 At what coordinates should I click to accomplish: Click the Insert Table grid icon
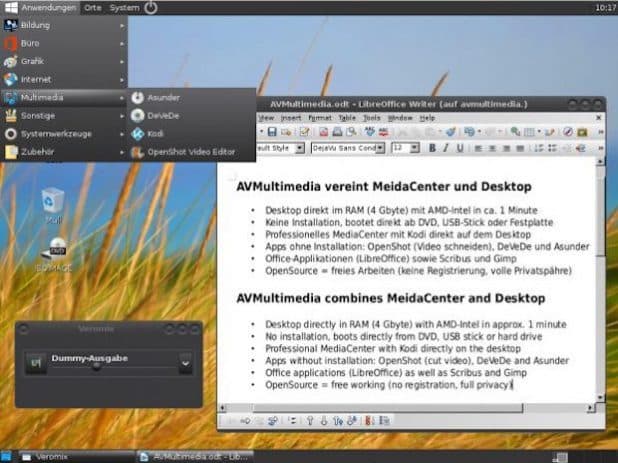(x=529, y=132)
